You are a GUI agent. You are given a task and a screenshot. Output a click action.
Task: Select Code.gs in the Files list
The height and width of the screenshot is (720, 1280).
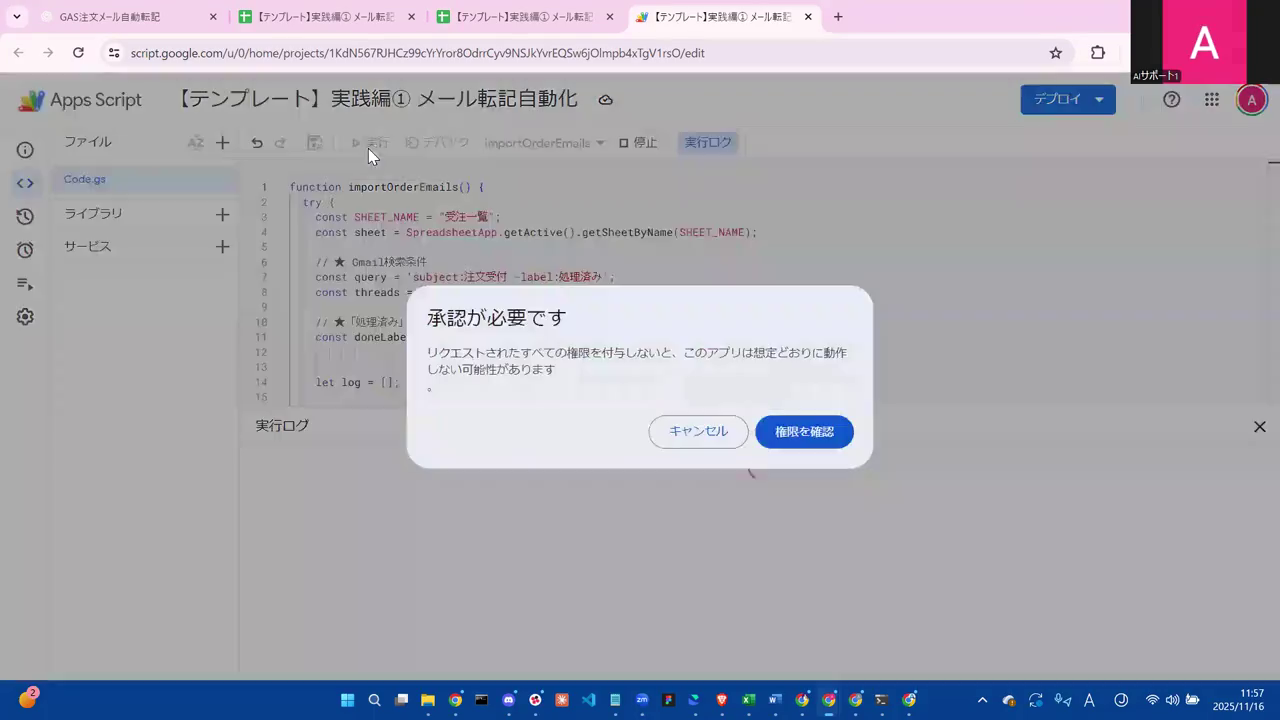[84, 178]
